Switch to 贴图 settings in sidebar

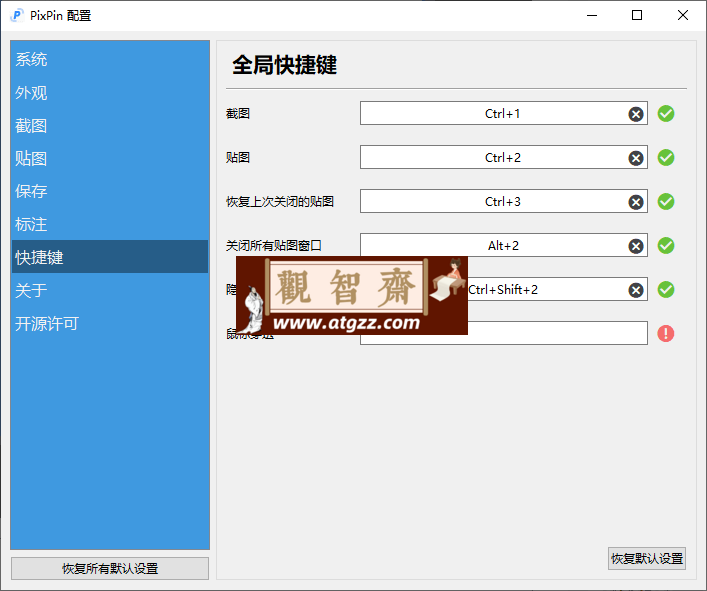tap(110, 159)
